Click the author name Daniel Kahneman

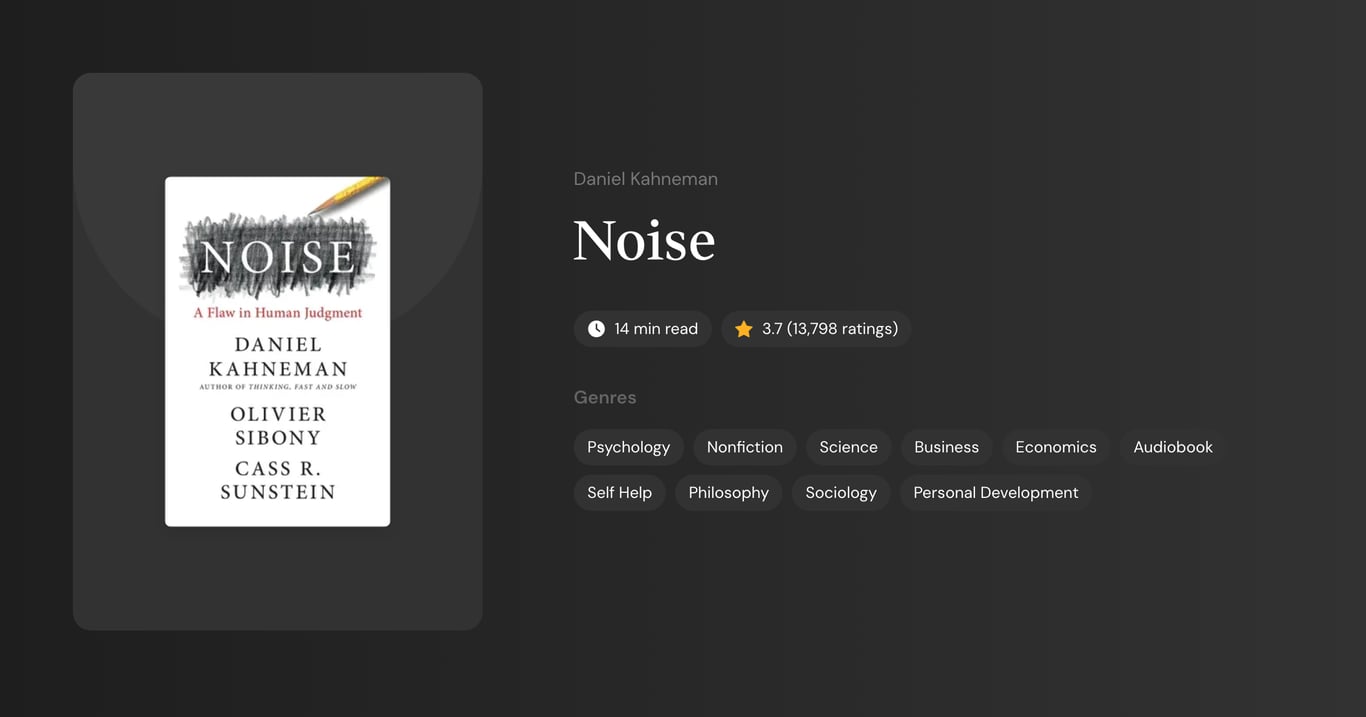(646, 179)
